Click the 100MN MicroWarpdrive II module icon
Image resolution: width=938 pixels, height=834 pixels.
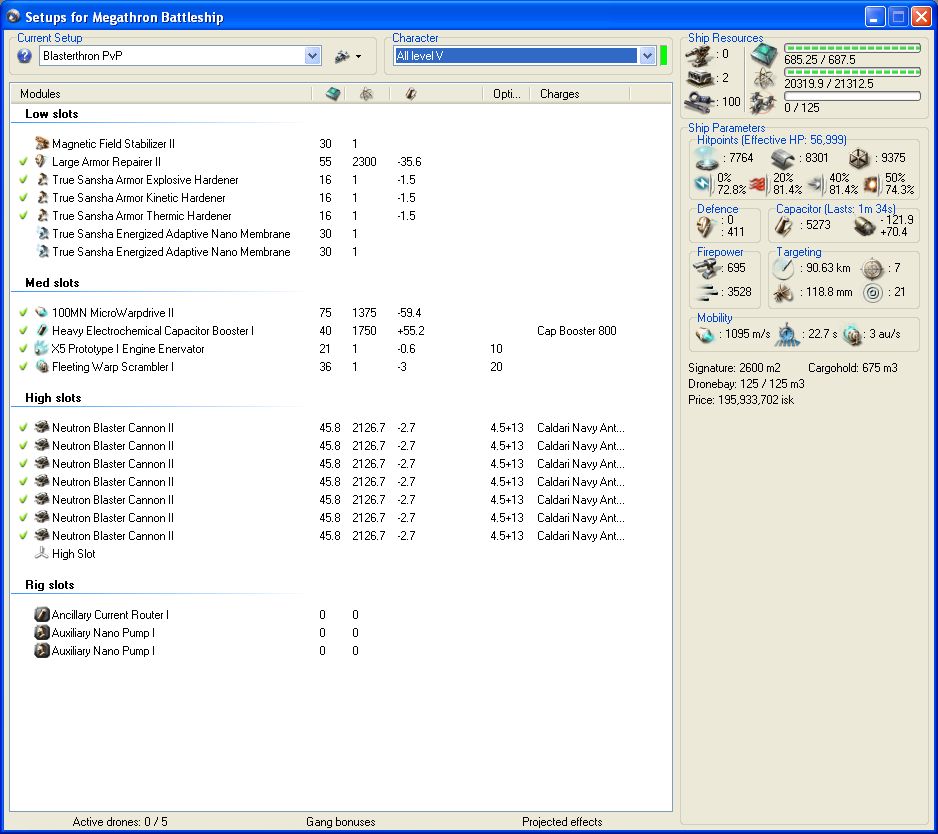[x=41, y=312]
